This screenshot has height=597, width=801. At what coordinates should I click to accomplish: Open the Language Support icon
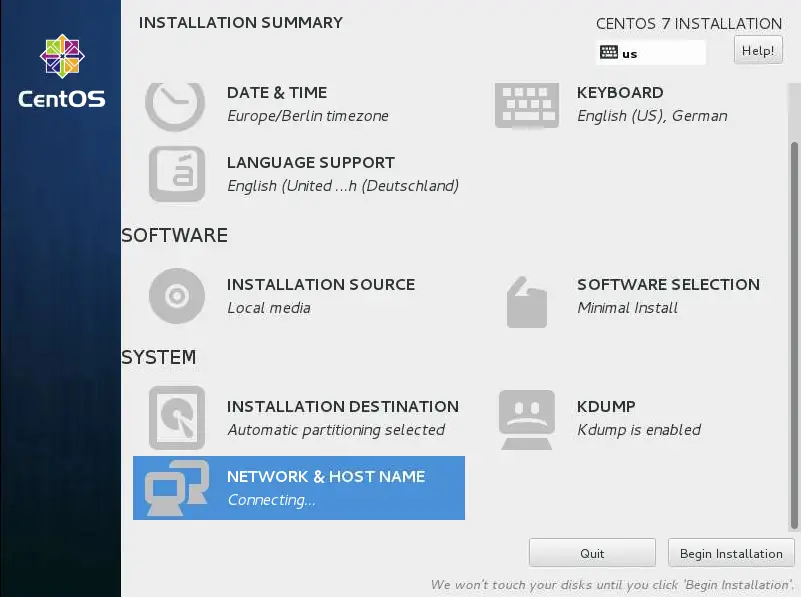[177, 174]
